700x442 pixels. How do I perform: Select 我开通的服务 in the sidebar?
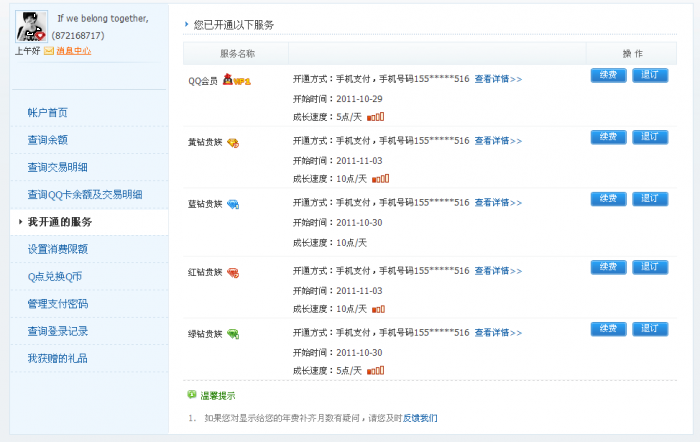tap(60, 222)
